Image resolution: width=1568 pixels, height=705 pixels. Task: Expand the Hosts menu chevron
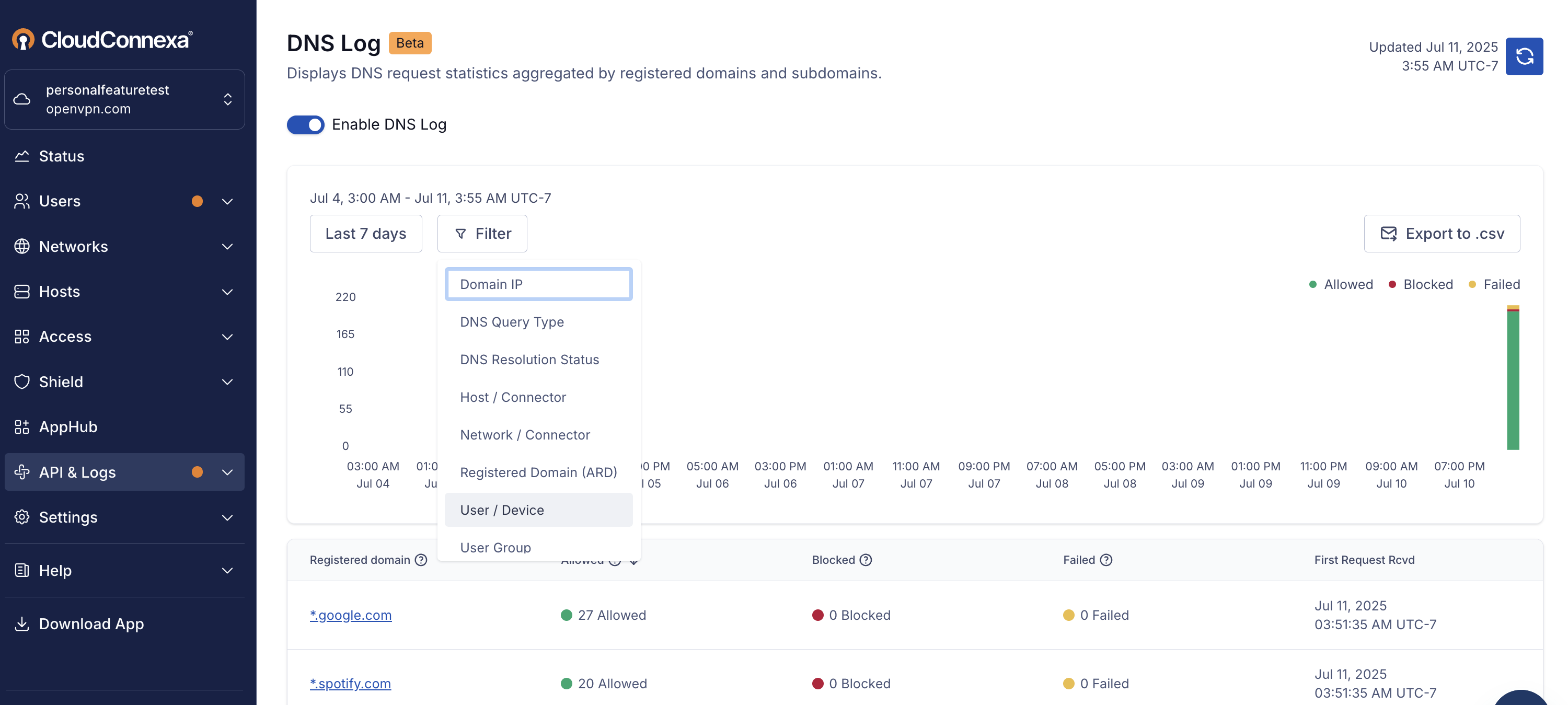(x=227, y=291)
